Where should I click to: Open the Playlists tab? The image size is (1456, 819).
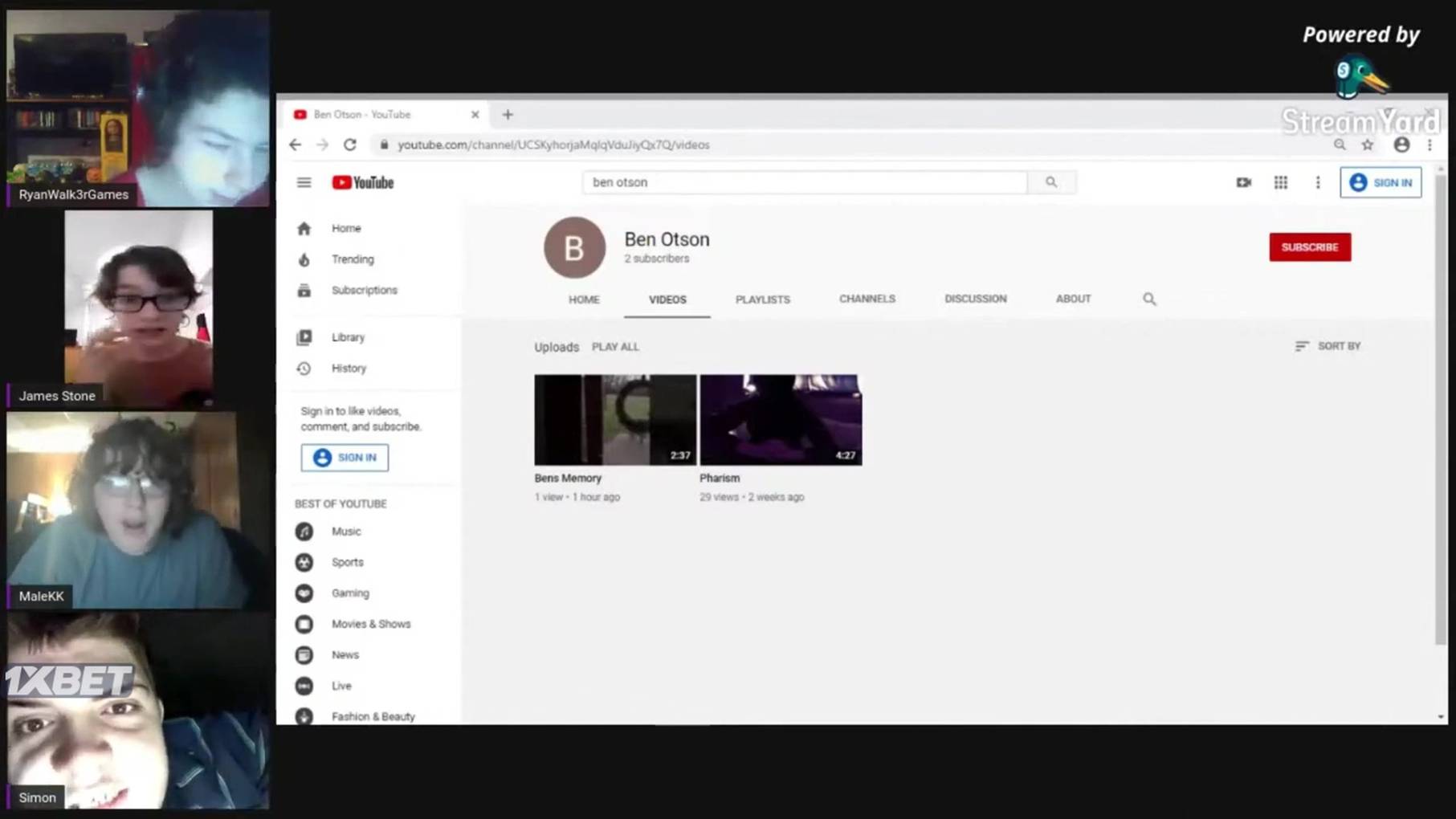(x=763, y=299)
